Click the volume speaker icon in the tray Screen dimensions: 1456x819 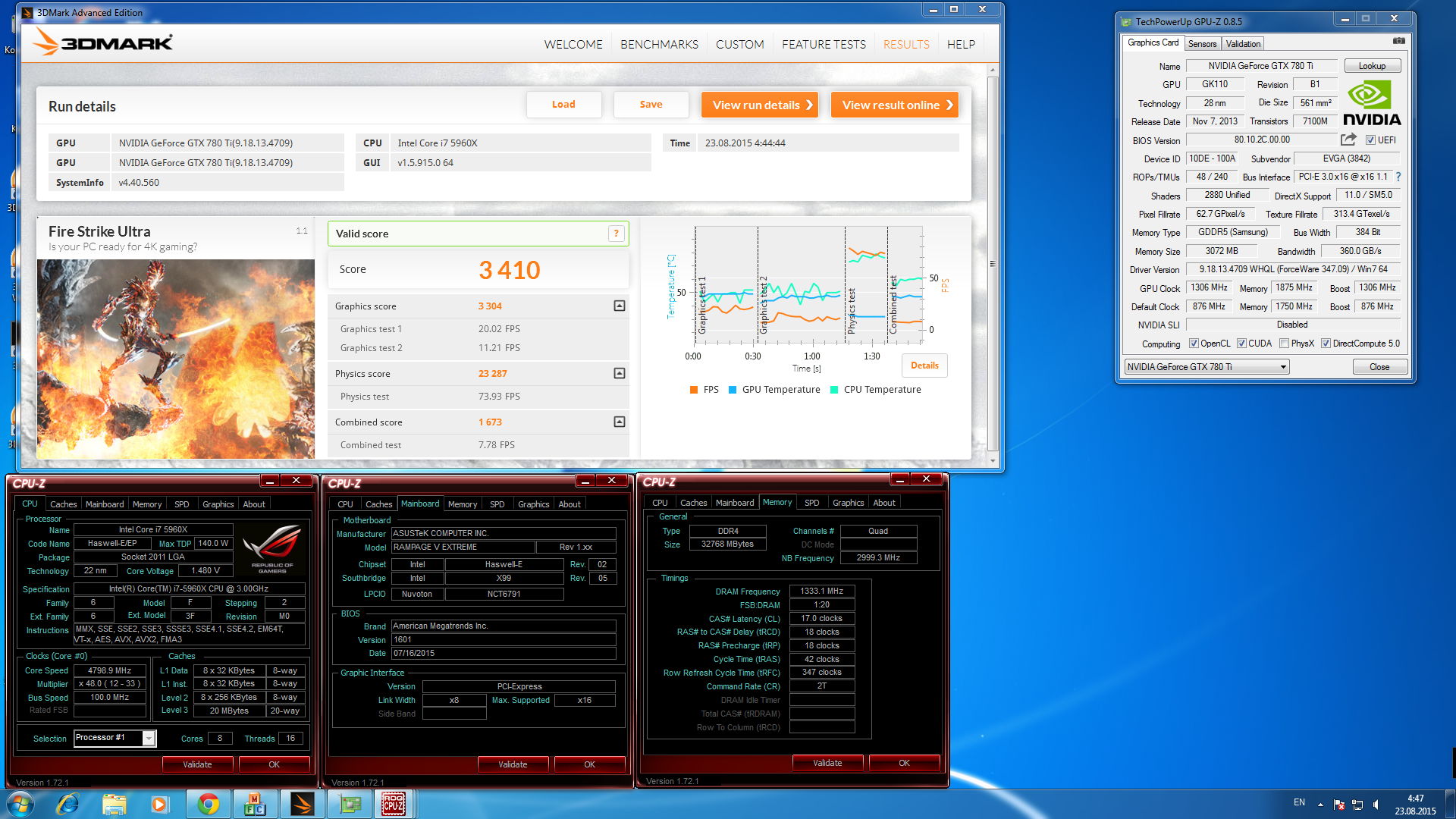(1376, 805)
